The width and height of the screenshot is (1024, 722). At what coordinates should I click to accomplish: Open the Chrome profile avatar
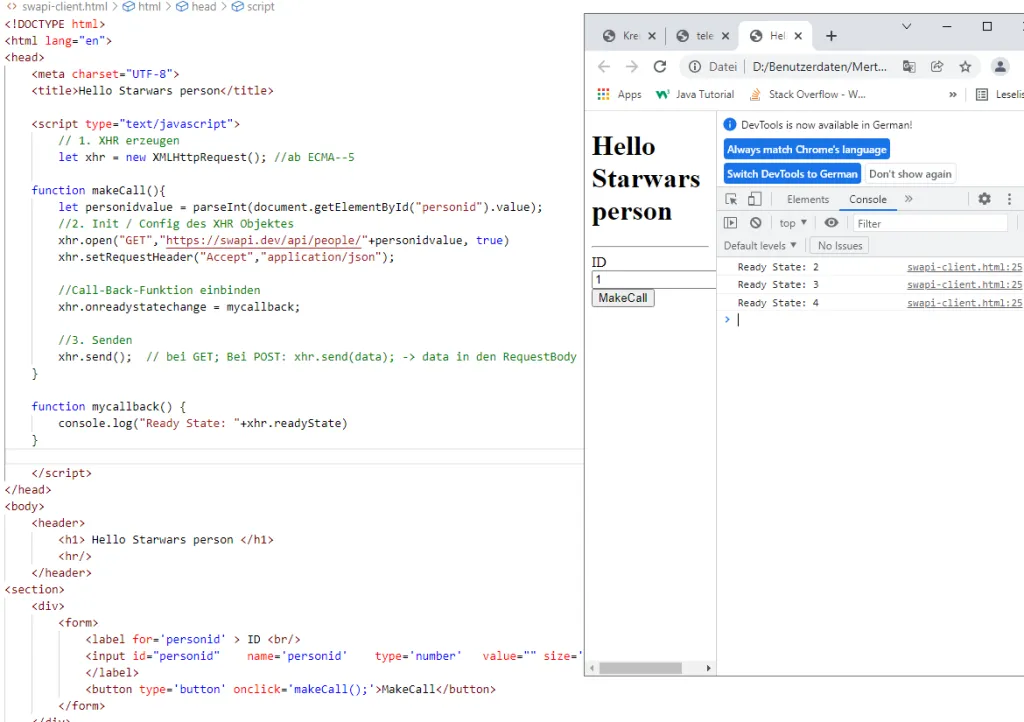[x=1000, y=67]
